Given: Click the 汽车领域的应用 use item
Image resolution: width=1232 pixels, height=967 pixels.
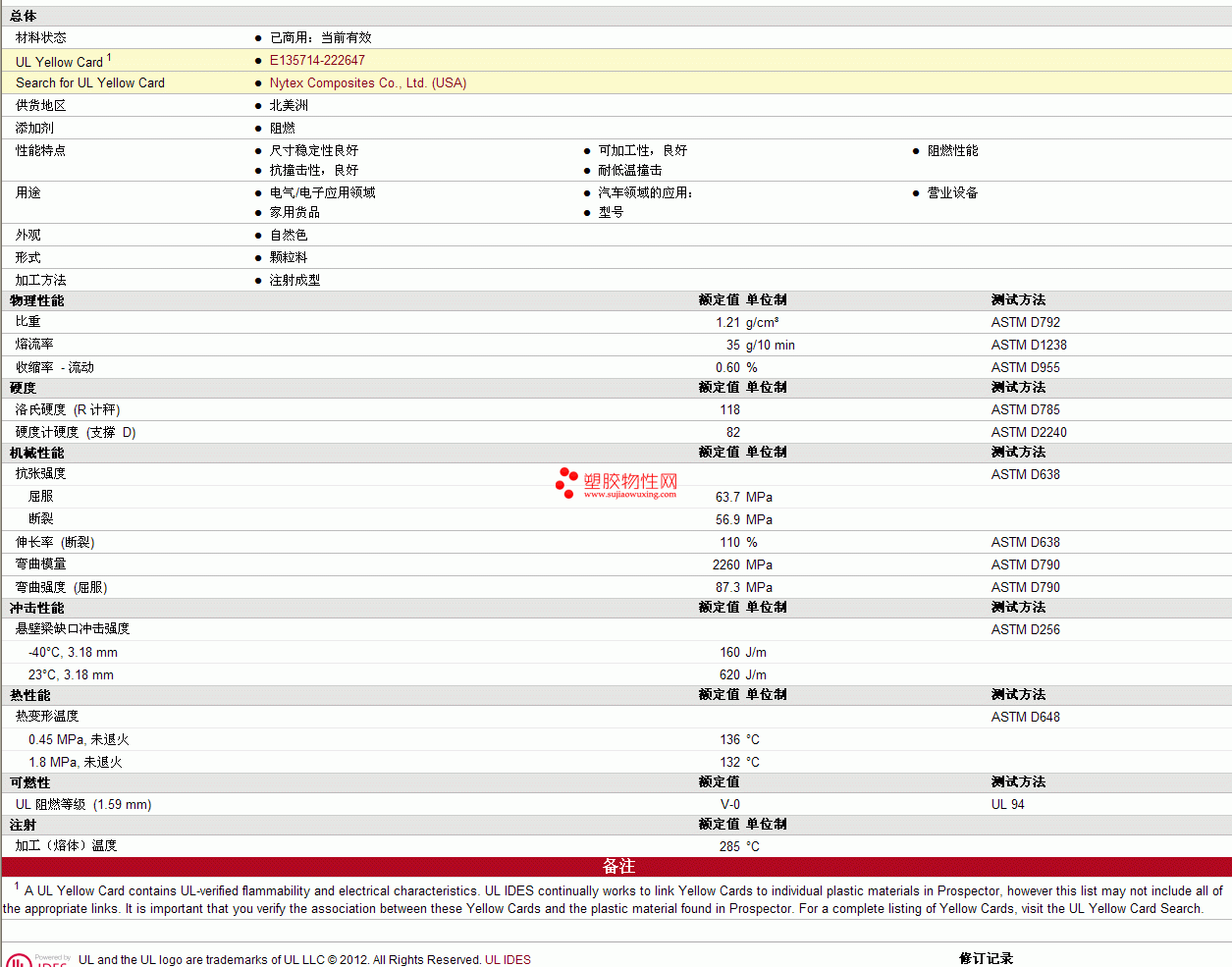Looking at the screenshot, I should tap(646, 192).
